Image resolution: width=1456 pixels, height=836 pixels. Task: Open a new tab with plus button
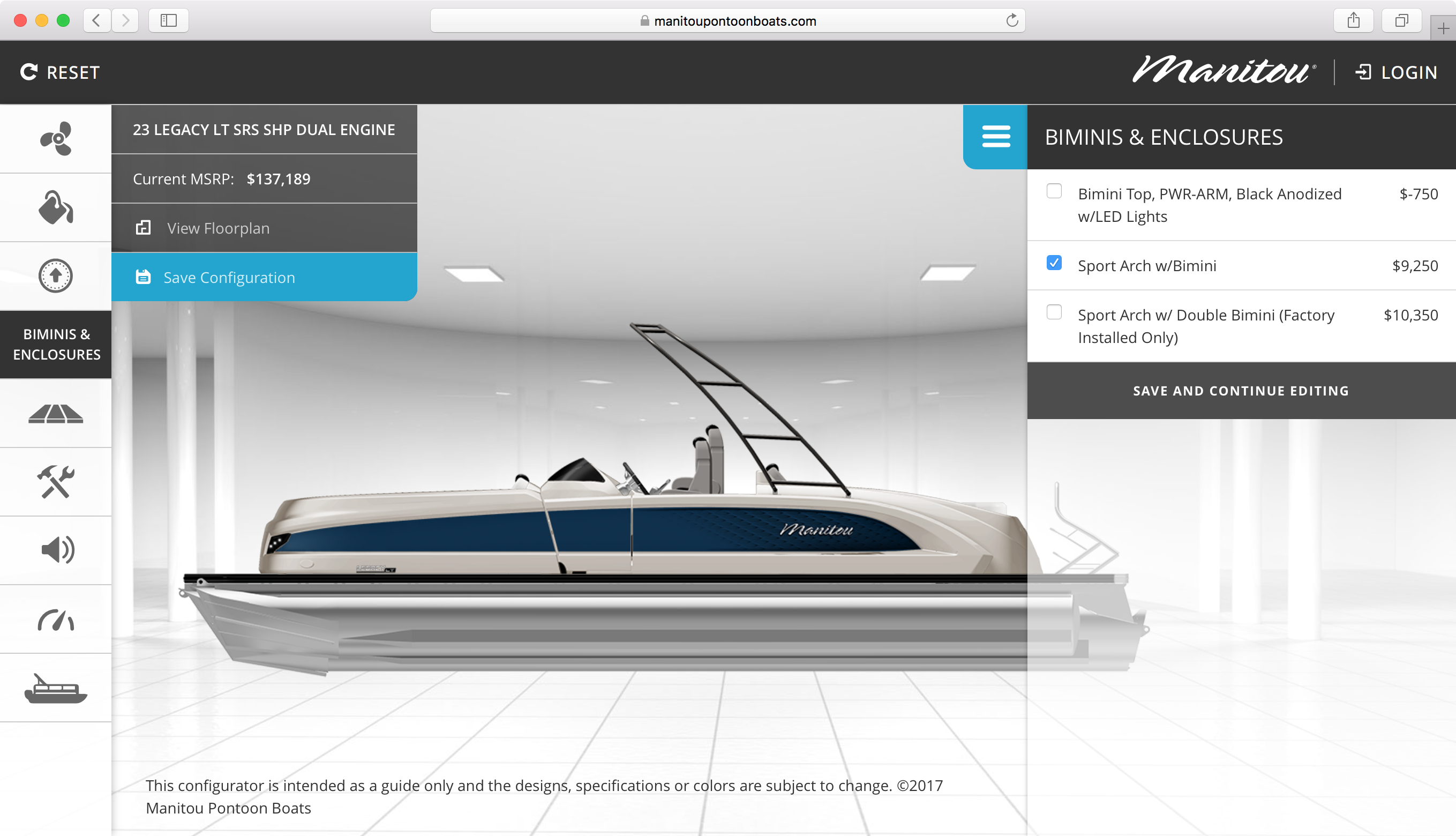tap(1443, 28)
